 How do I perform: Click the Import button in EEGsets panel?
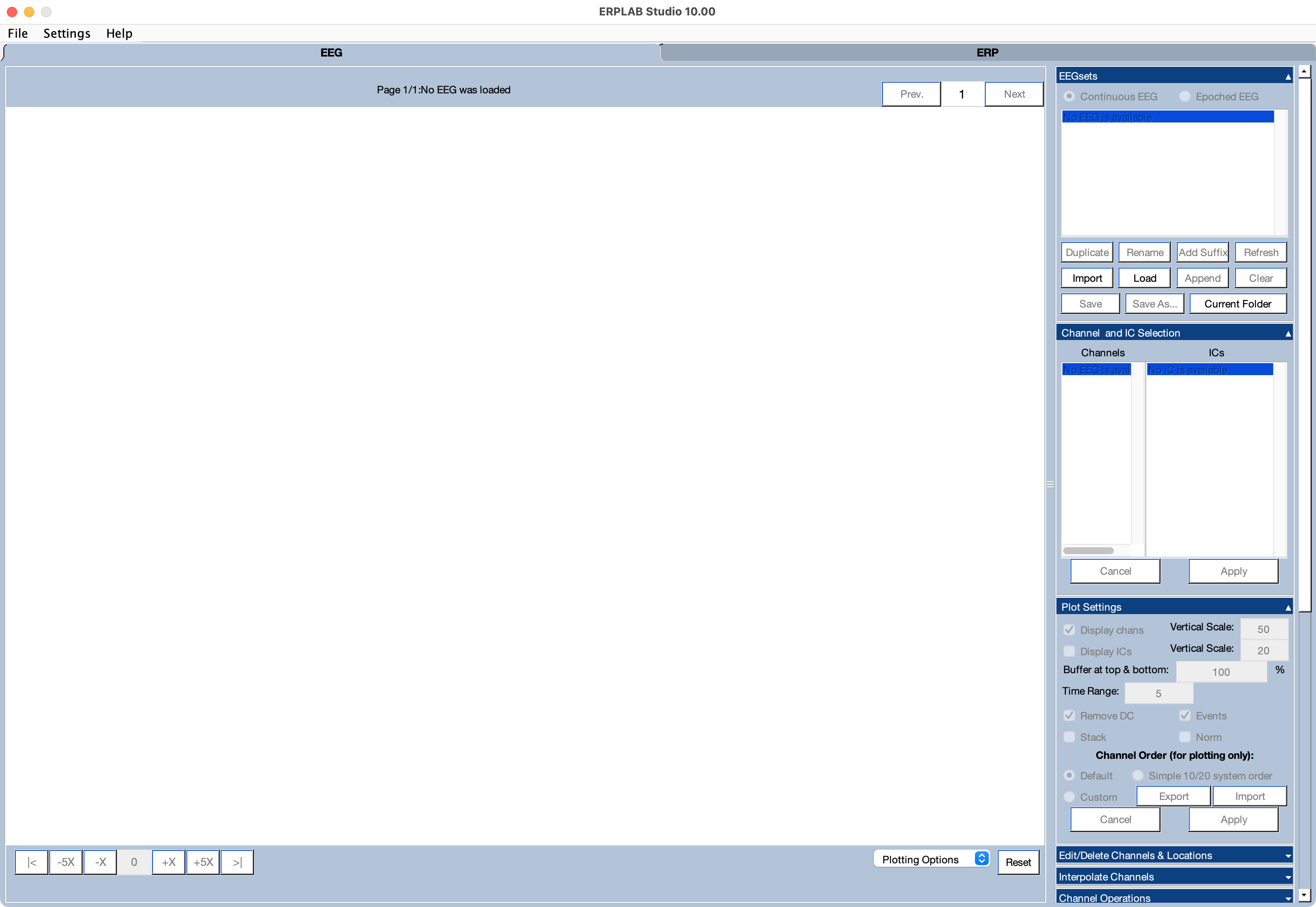pos(1086,278)
